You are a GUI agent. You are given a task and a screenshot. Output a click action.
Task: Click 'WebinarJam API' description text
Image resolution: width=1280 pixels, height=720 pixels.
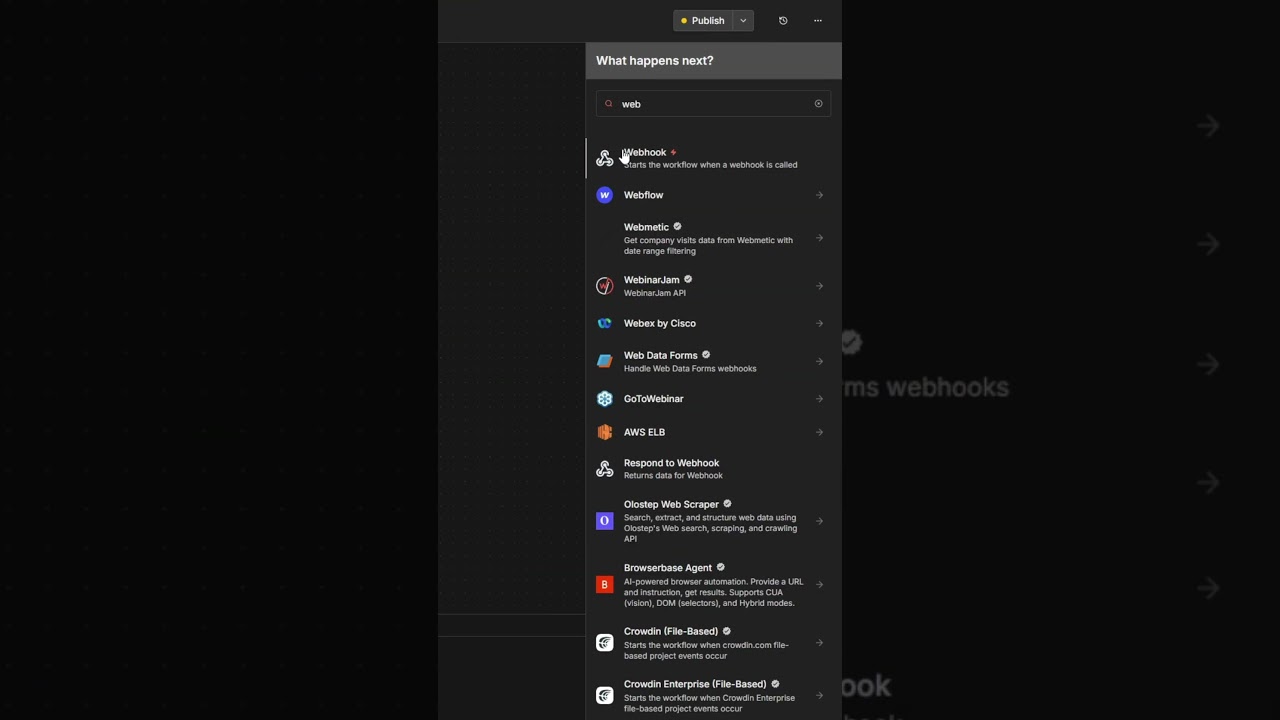pos(655,293)
